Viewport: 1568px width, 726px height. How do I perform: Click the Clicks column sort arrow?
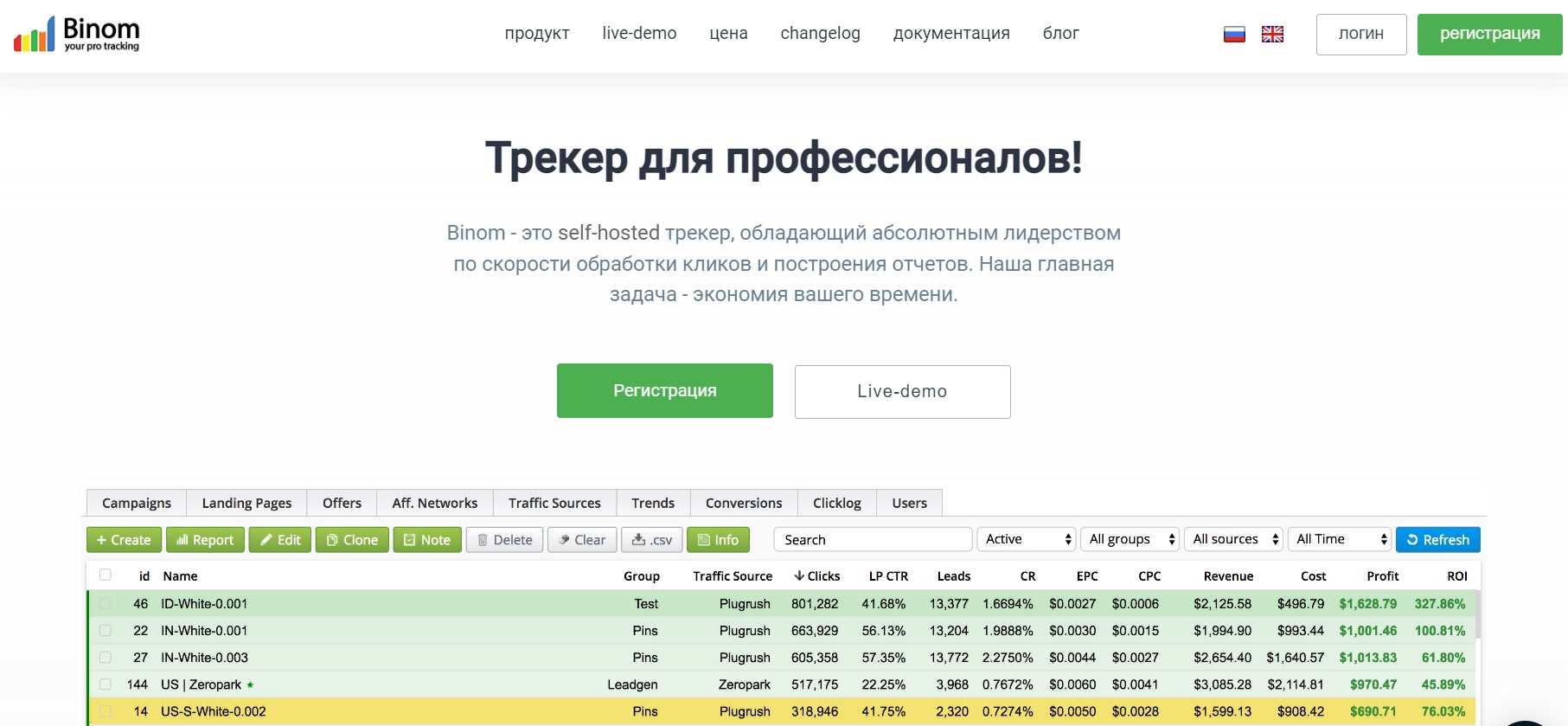click(799, 575)
